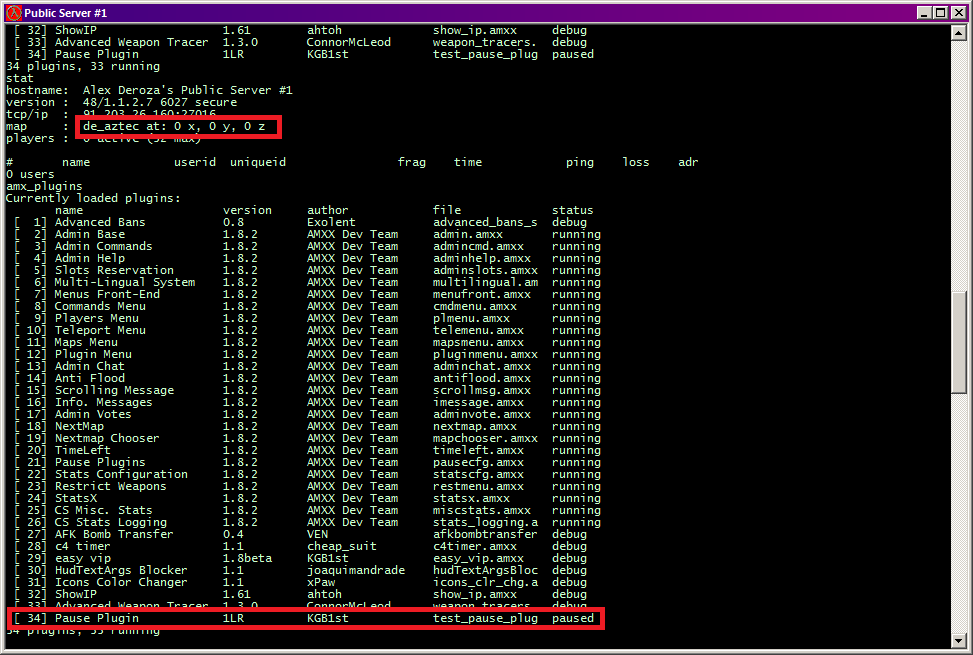
Task: Click author 'xPaw' in plugin list
Action: 321,582
